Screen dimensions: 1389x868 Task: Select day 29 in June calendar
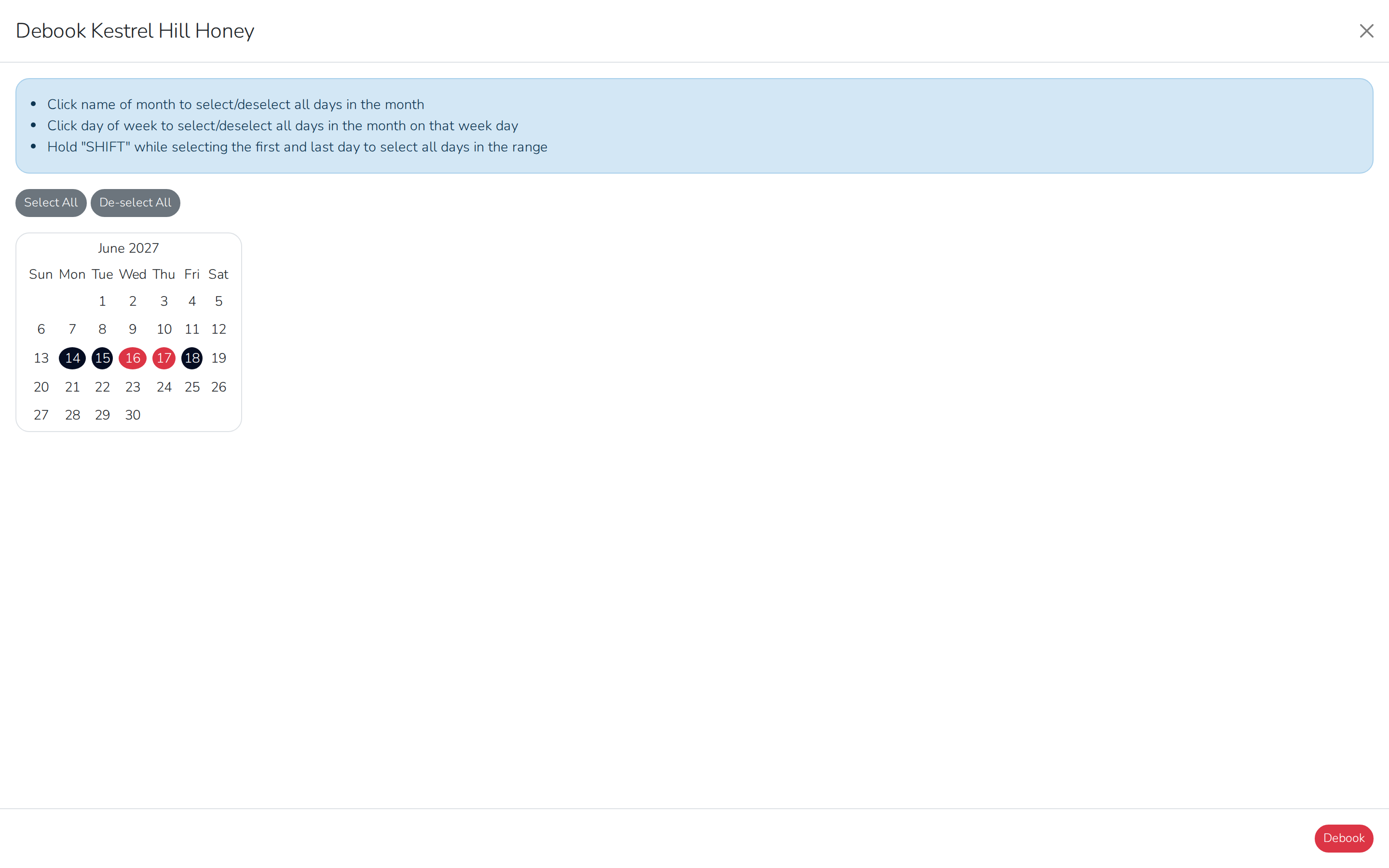[102, 415]
